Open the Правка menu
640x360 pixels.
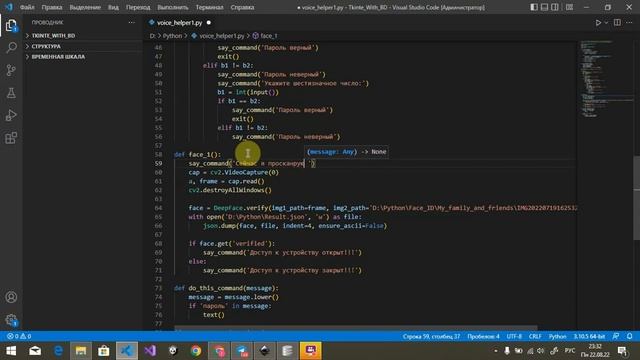(52, 7)
